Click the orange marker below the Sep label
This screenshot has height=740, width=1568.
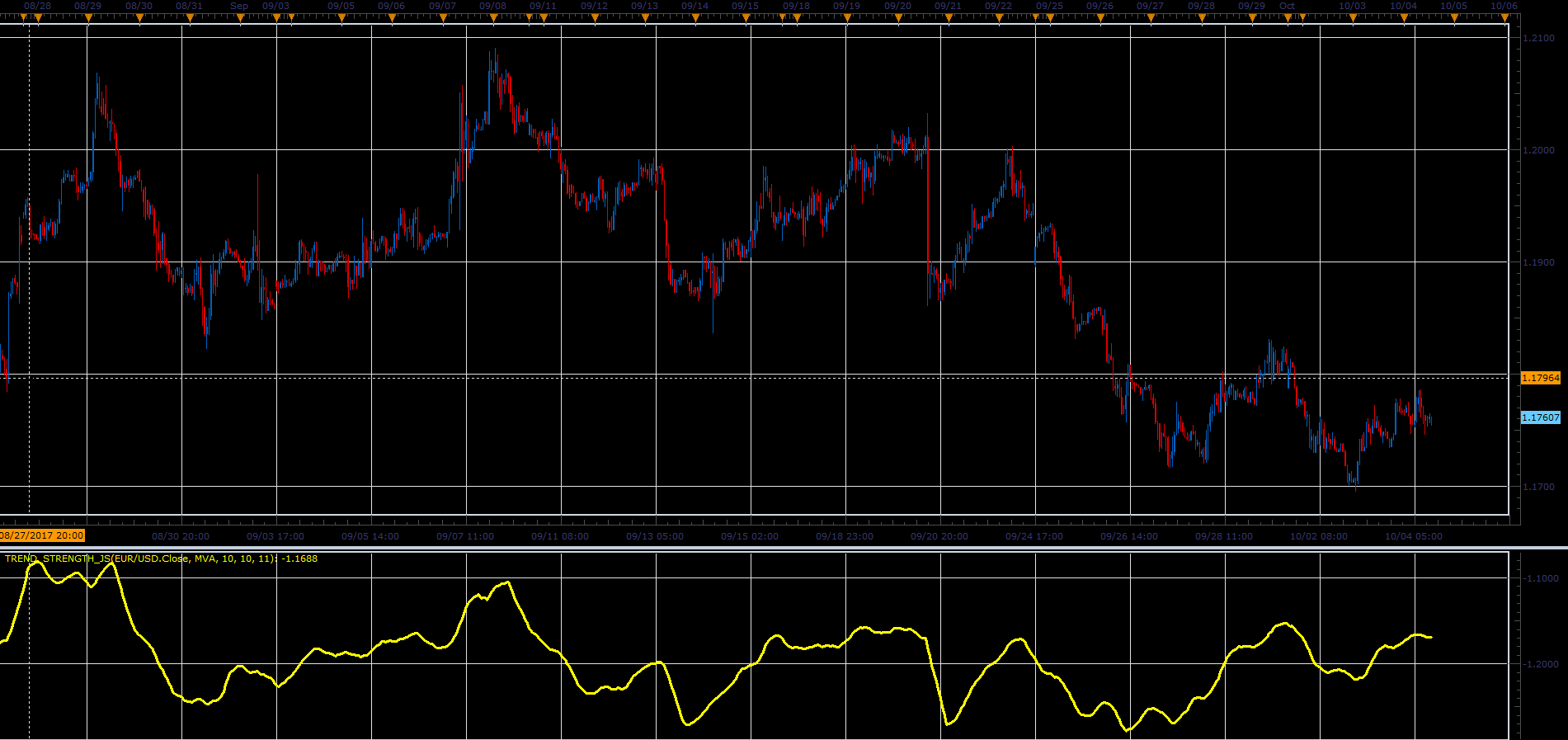click(x=239, y=17)
